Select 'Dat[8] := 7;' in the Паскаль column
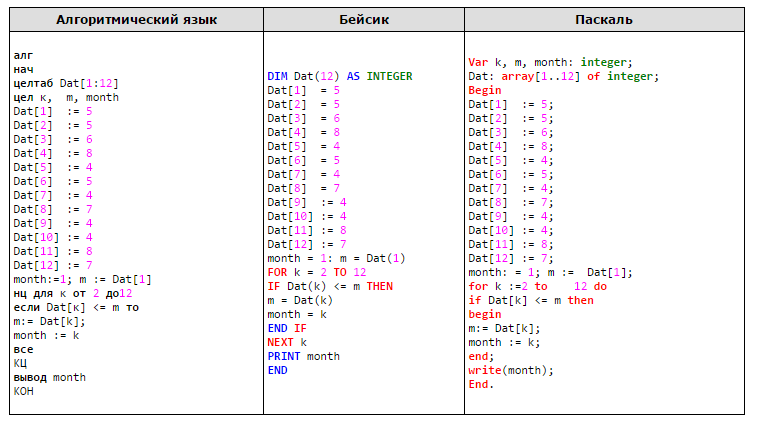This screenshot has width=759, height=432. click(x=511, y=202)
